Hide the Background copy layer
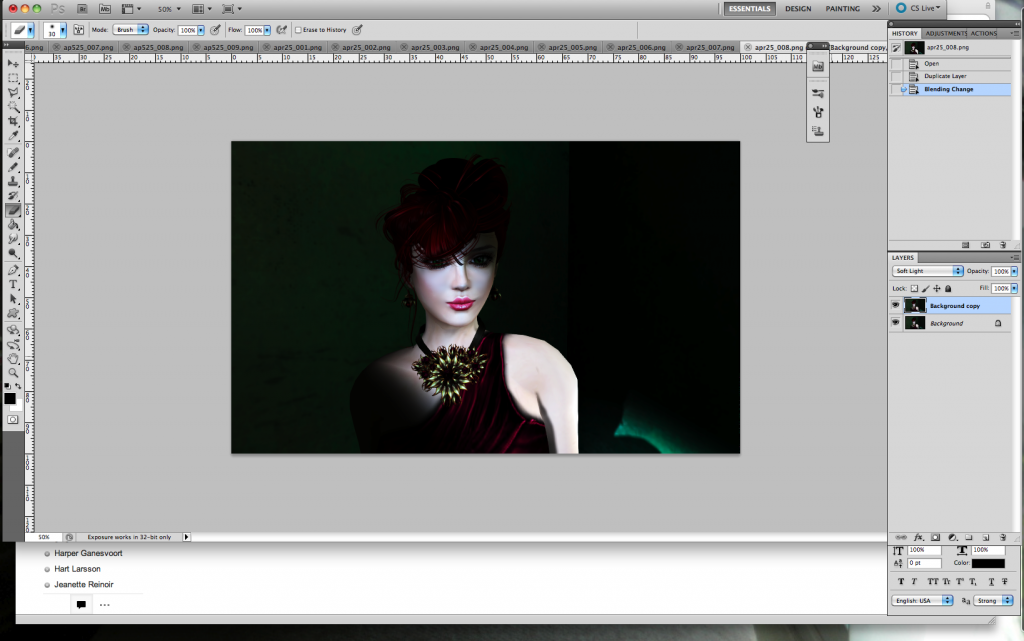Viewport: 1024px width, 641px height. 895,305
